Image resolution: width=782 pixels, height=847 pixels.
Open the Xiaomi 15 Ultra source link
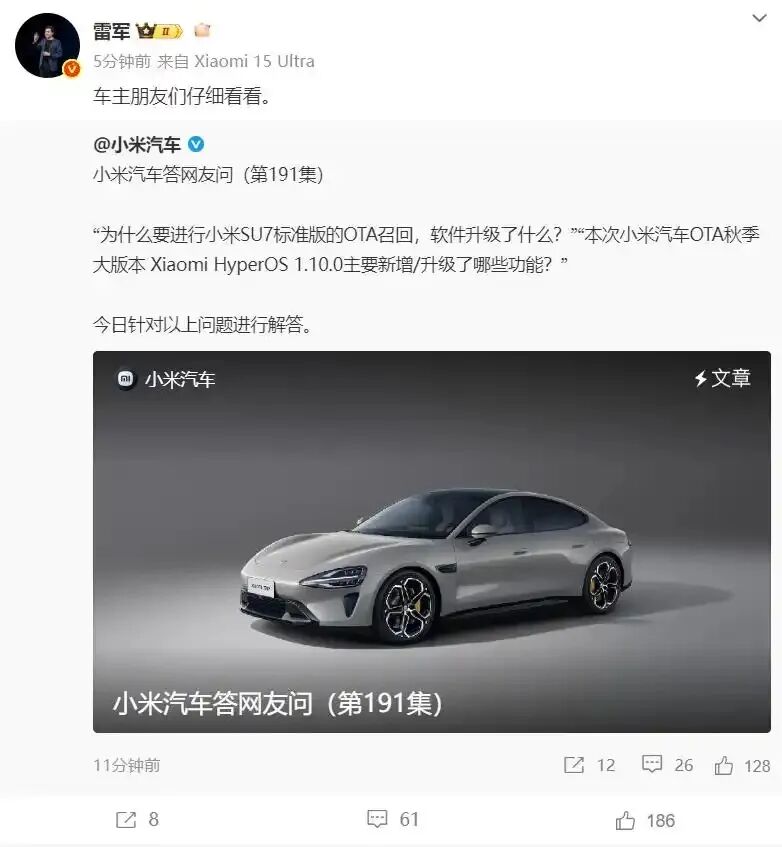coord(254,61)
